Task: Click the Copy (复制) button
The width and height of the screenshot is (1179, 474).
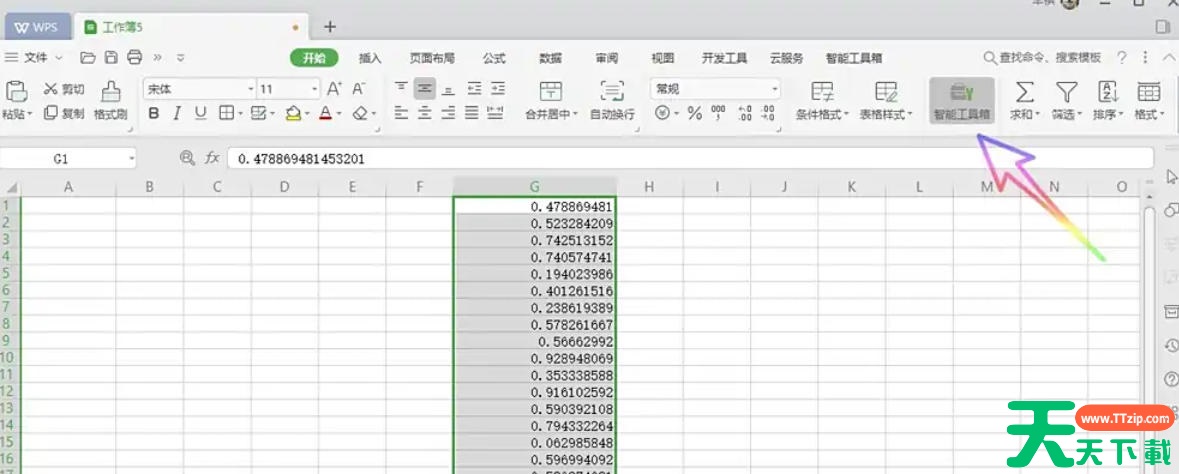Action: [64, 113]
